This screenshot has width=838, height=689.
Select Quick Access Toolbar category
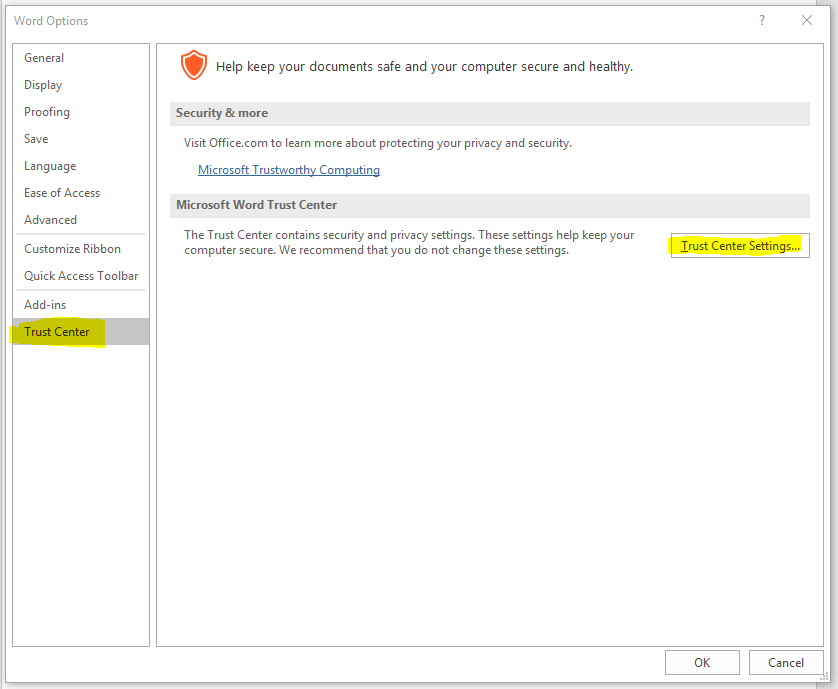point(81,276)
